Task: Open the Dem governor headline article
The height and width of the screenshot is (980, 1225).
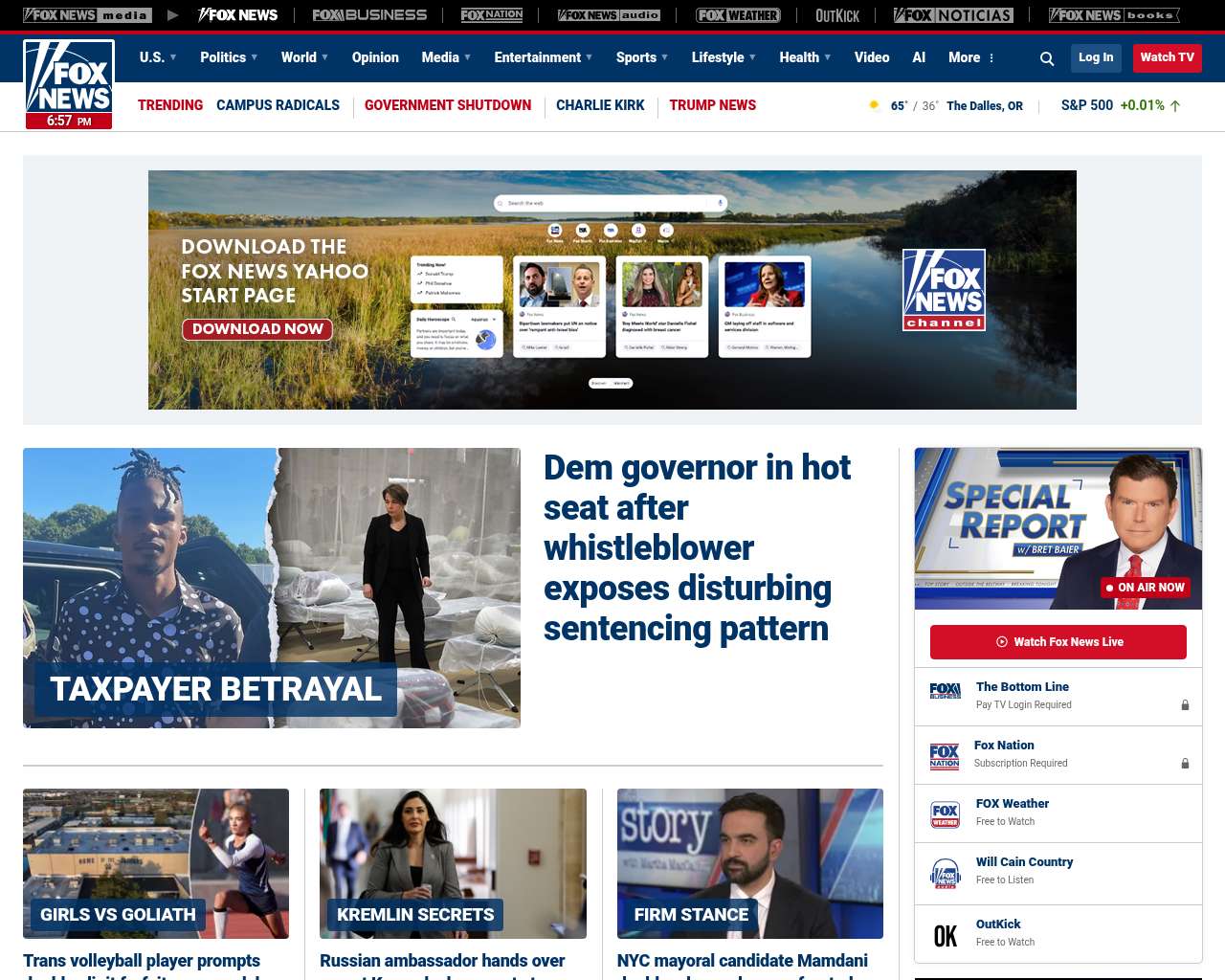Action: point(696,547)
